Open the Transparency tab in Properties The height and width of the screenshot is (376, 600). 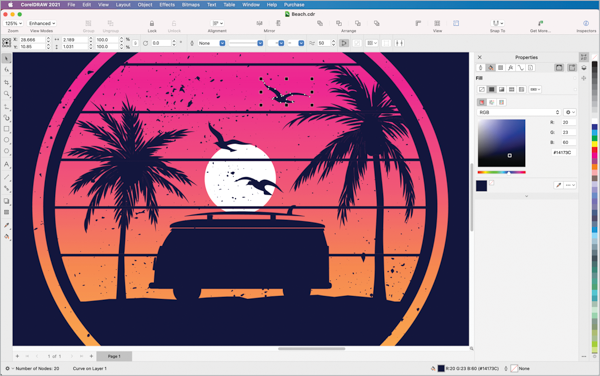pyautogui.click(x=501, y=68)
